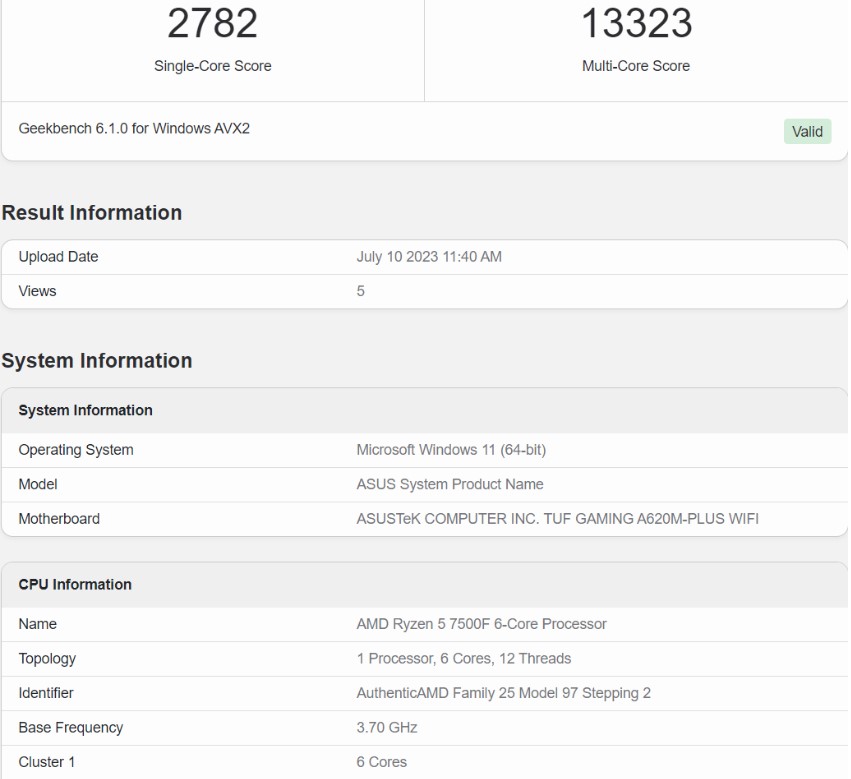Select the AMD Ryzen 5 7500F processor name
The width and height of the screenshot is (851, 779).
[x=481, y=624]
